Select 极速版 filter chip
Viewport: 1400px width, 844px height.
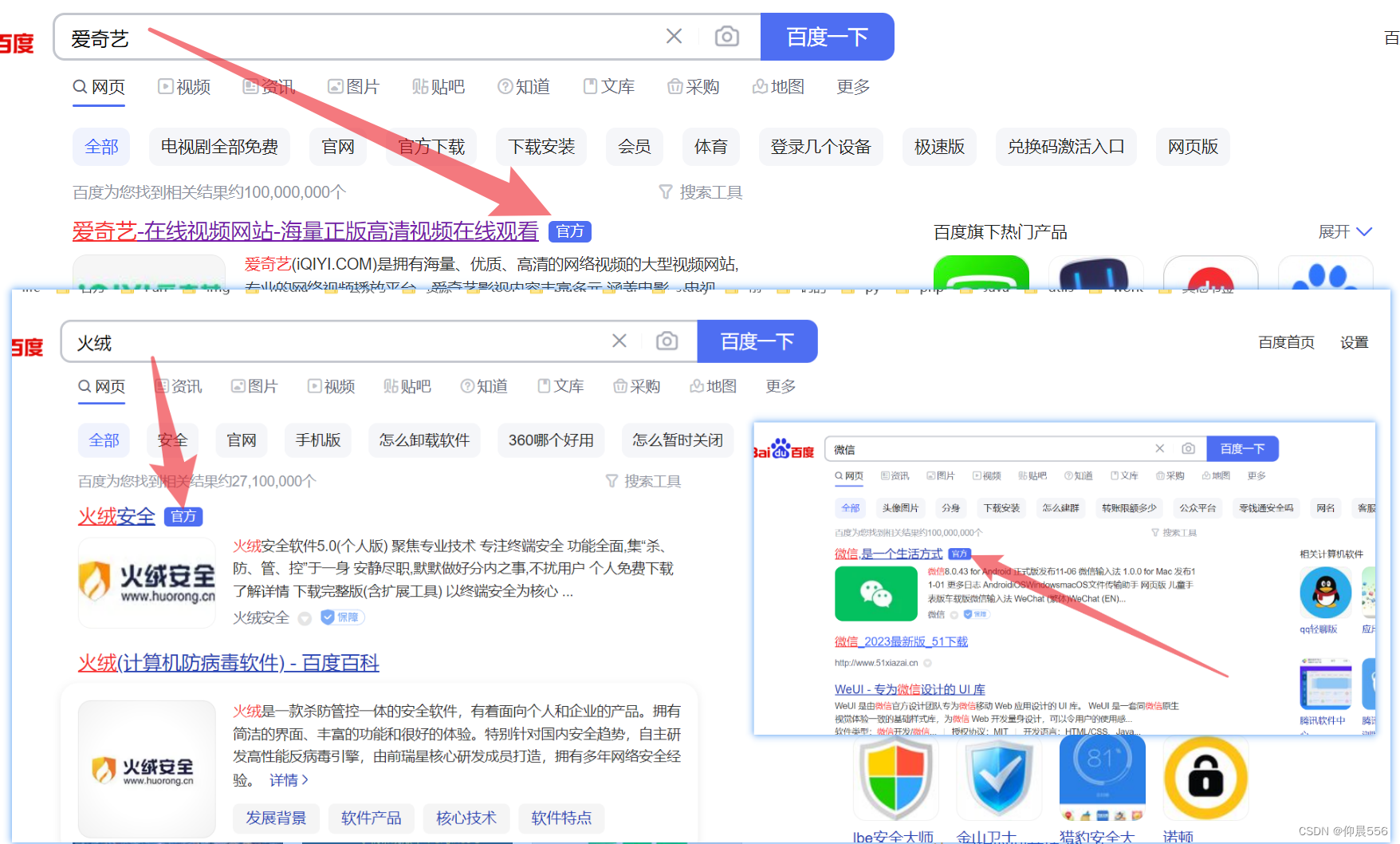coord(939,147)
